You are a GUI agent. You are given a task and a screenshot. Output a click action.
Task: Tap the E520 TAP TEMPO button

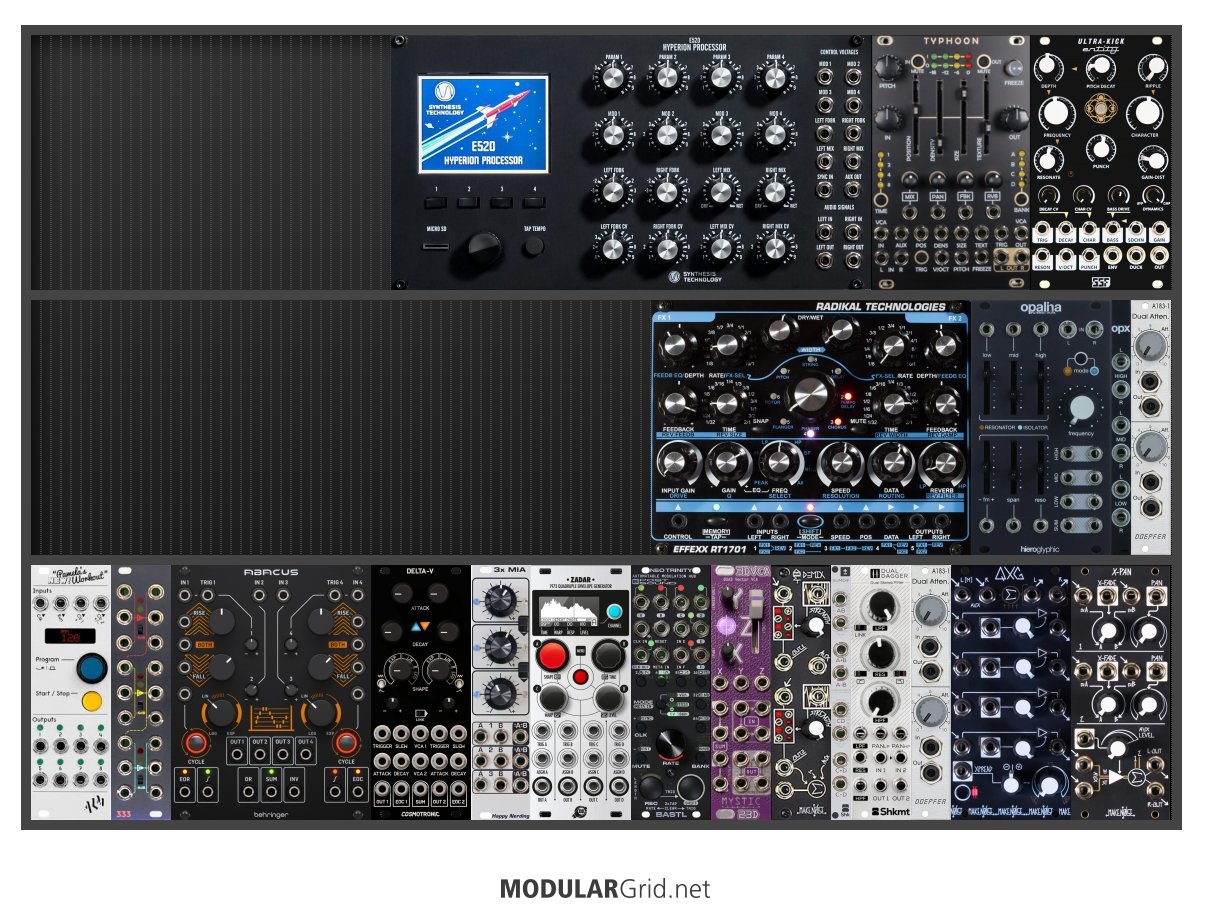[534, 246]
